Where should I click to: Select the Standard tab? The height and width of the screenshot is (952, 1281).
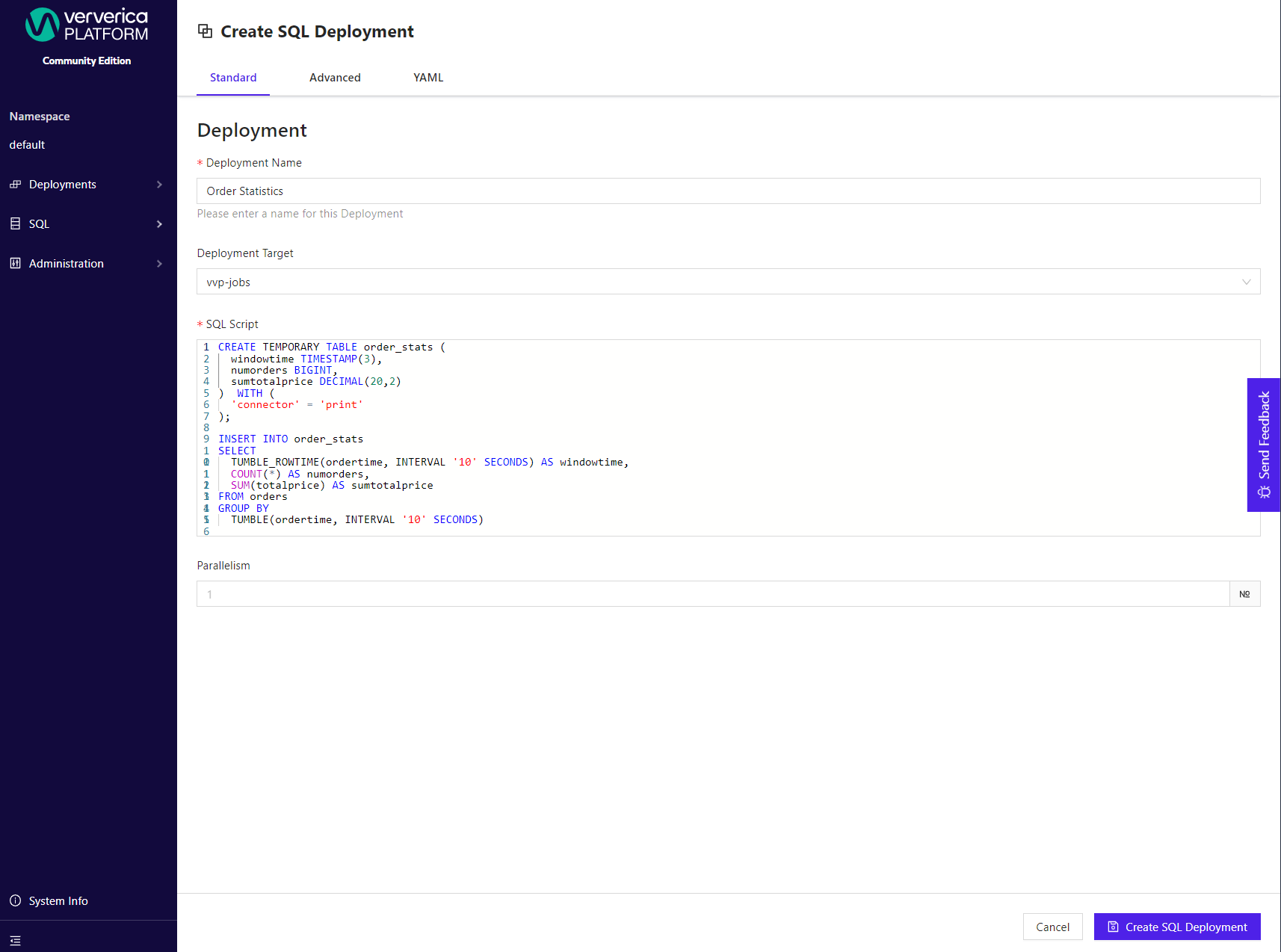tap(233, 78)
